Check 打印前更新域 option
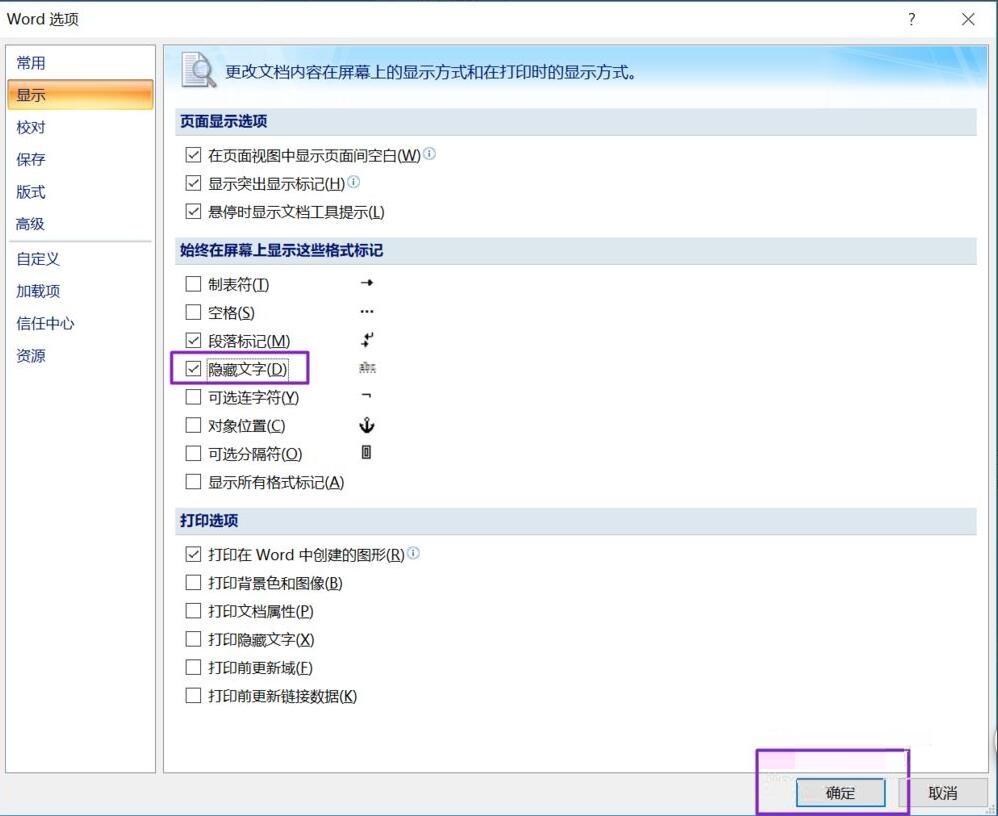The image size is (998, 816). coord(193,667)
